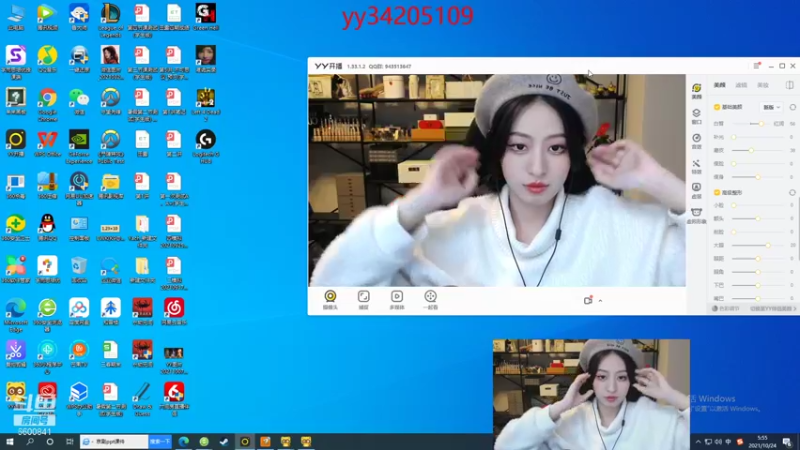The image size is (800, 450).
Task: Select the 捕捉 screen capture icon
Action: [x=363, y=300]
